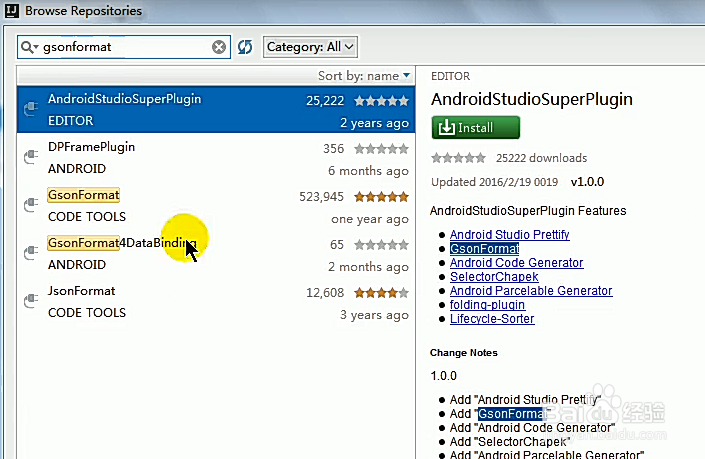The image size is (705, 459).
Task: Click the 25222 downloads text
Action: coord(541,158)
